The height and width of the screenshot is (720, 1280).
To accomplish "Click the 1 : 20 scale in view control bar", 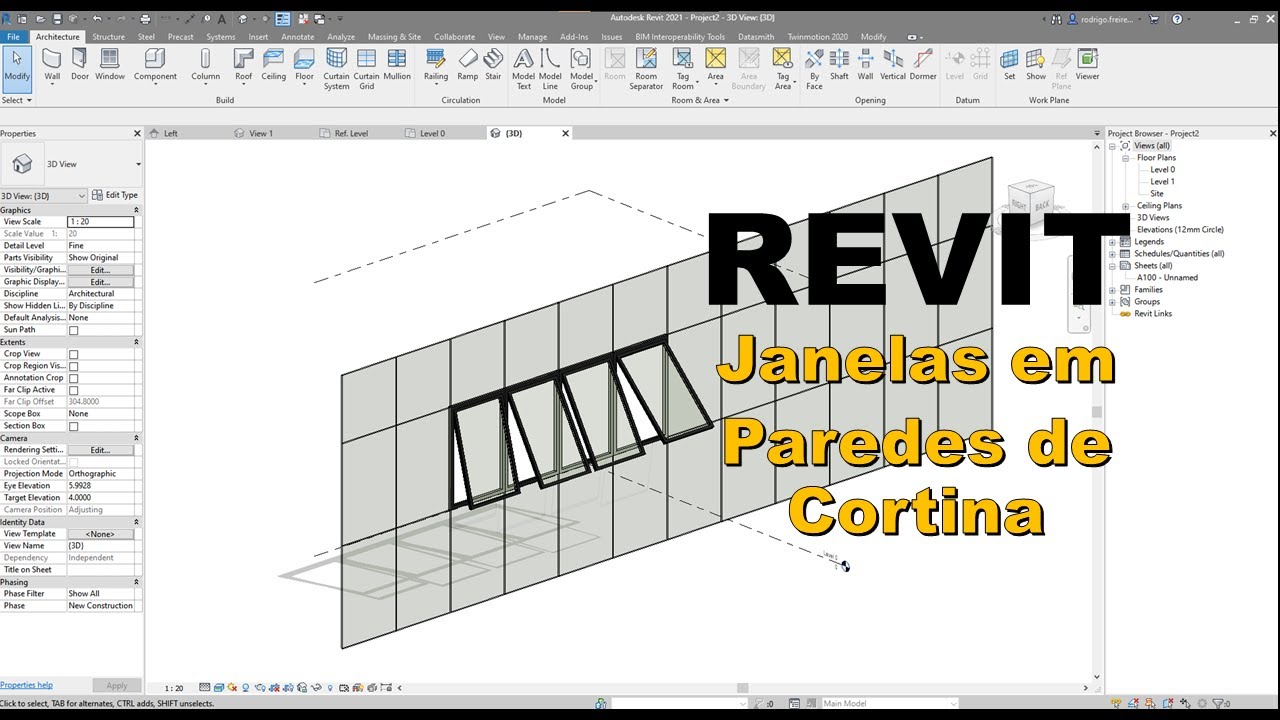I will (x=174, y=688).
